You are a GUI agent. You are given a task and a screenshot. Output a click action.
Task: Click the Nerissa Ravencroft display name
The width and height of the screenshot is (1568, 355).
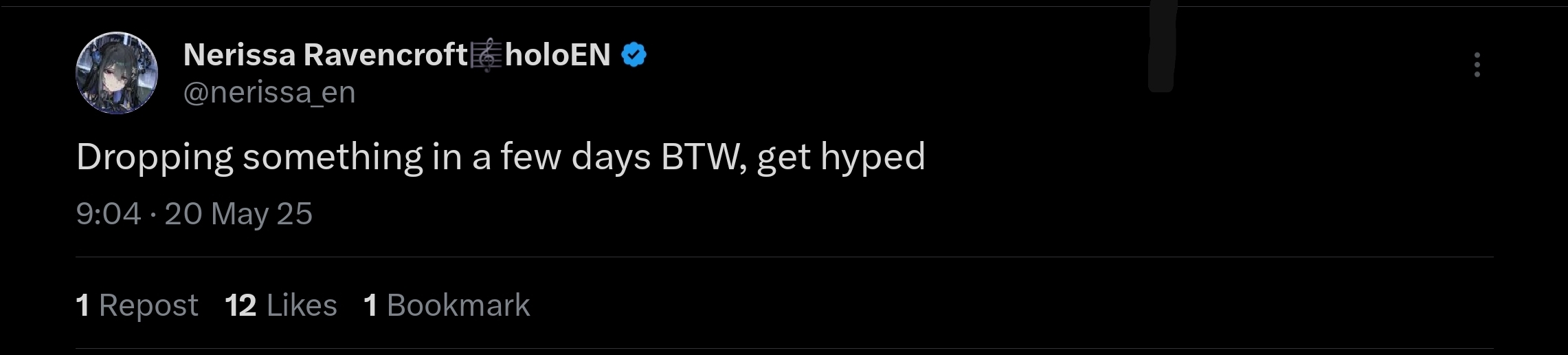tap(325, 55)
